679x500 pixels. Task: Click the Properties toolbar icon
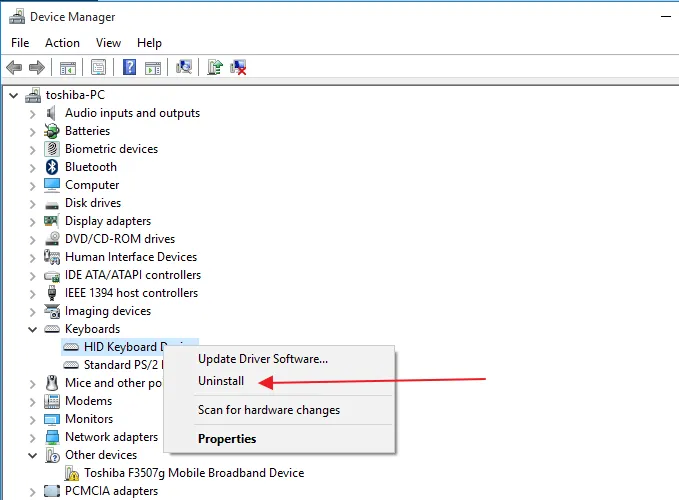tap(98, 68)
